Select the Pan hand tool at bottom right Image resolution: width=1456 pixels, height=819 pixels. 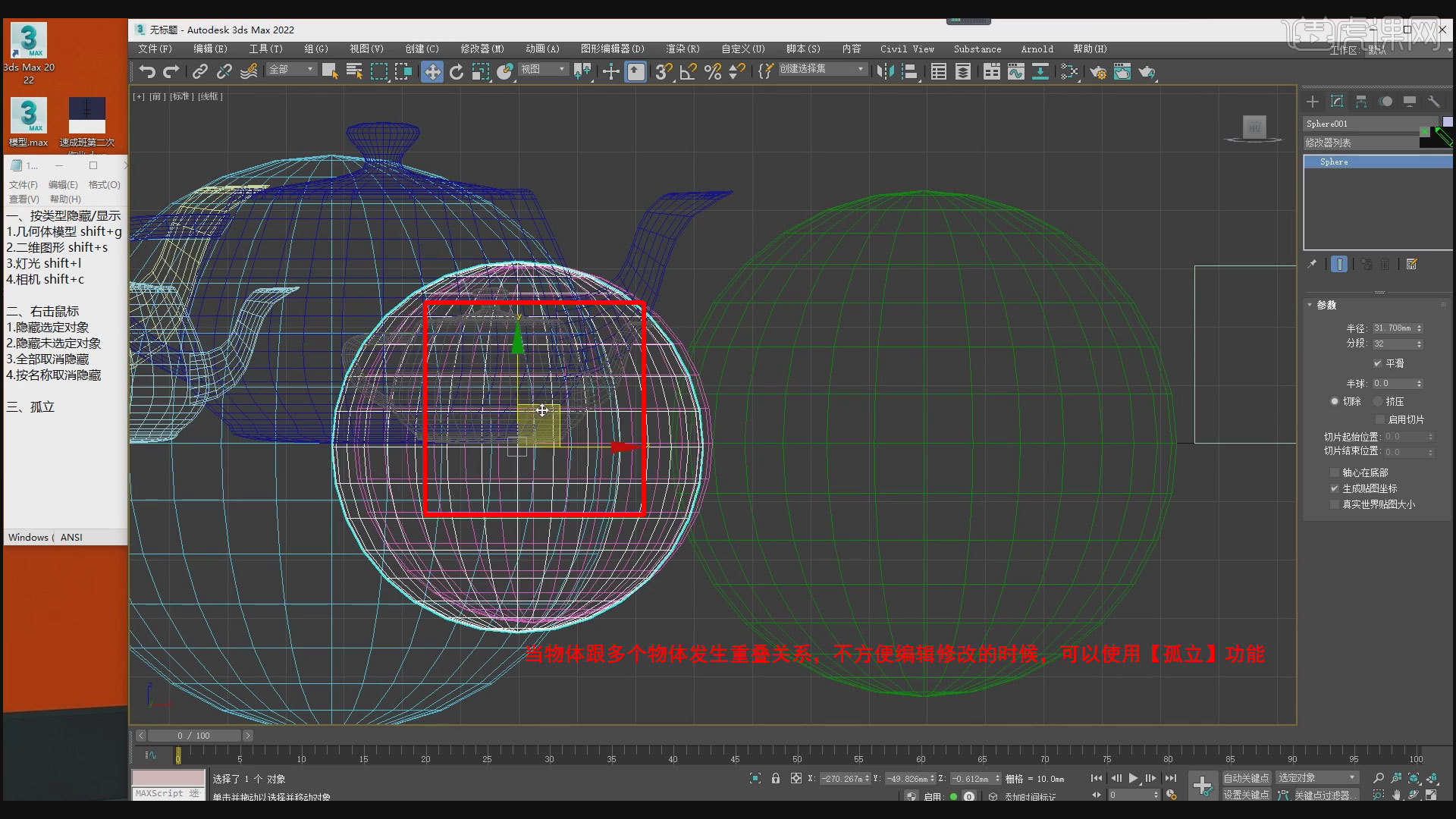coord(1396,795)
